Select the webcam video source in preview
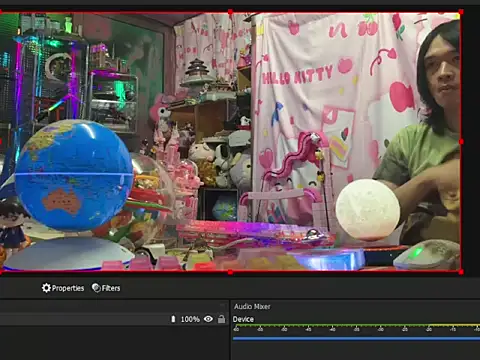The image size is (480, 360). coord(230,142)
